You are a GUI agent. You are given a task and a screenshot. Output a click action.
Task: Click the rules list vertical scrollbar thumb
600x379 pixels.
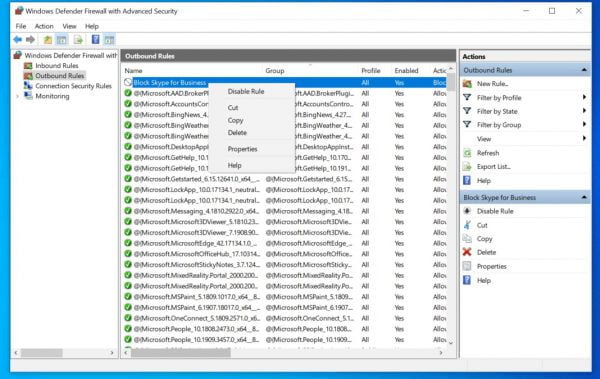(x=451, y=82)
